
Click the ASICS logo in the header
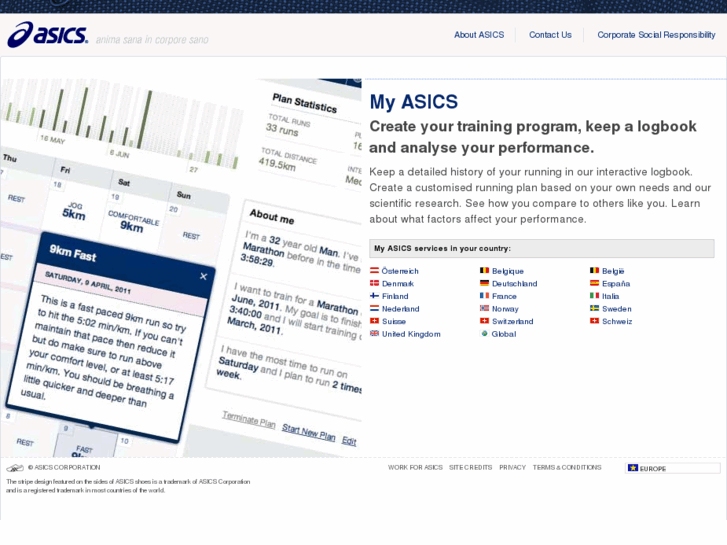pos(47,34)
